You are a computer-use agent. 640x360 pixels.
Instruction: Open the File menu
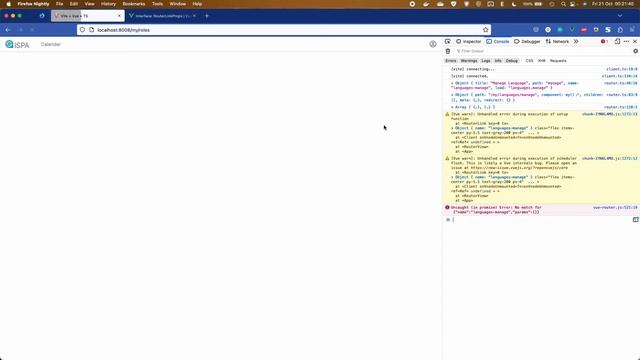(x=59, y=4)
